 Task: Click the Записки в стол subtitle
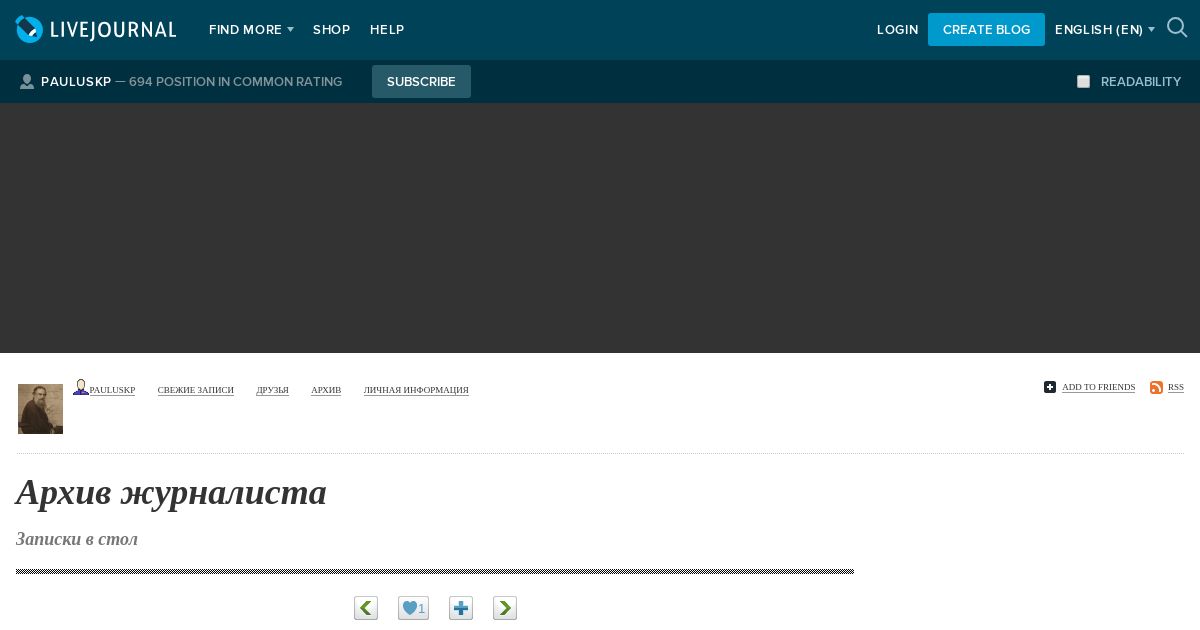[x=77, y=539]
